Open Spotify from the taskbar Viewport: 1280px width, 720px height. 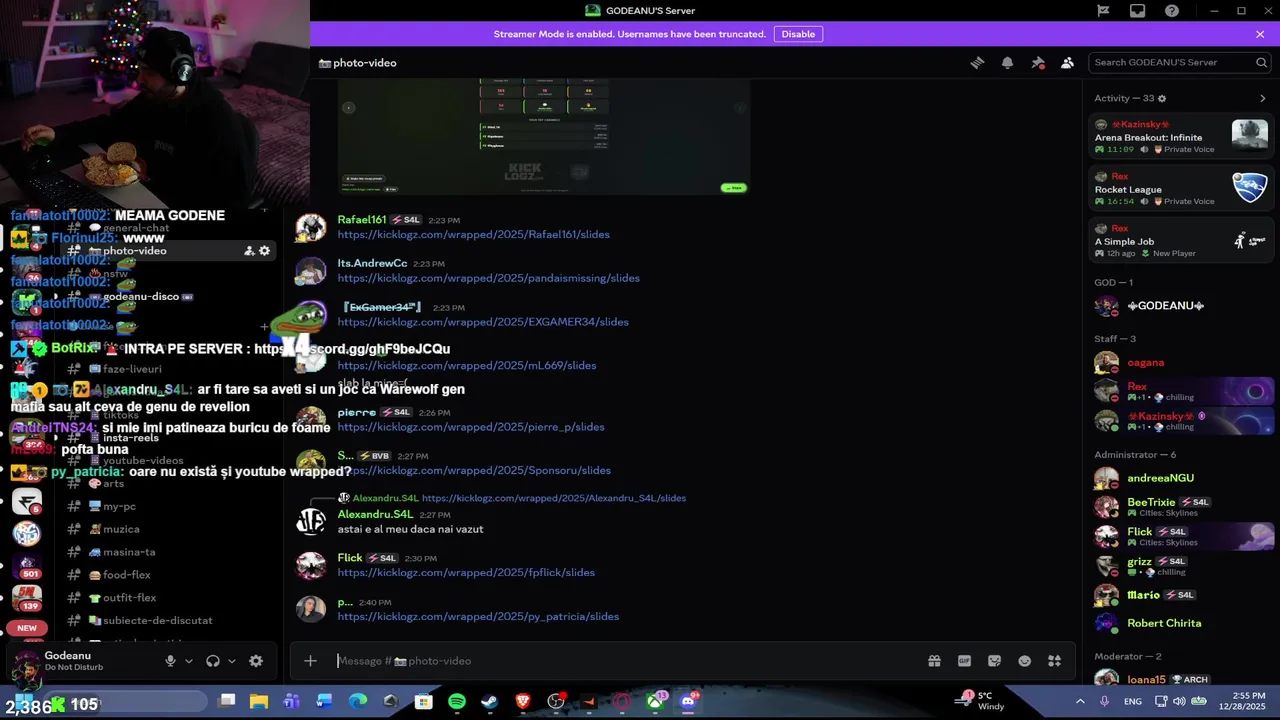click(457, 702)
